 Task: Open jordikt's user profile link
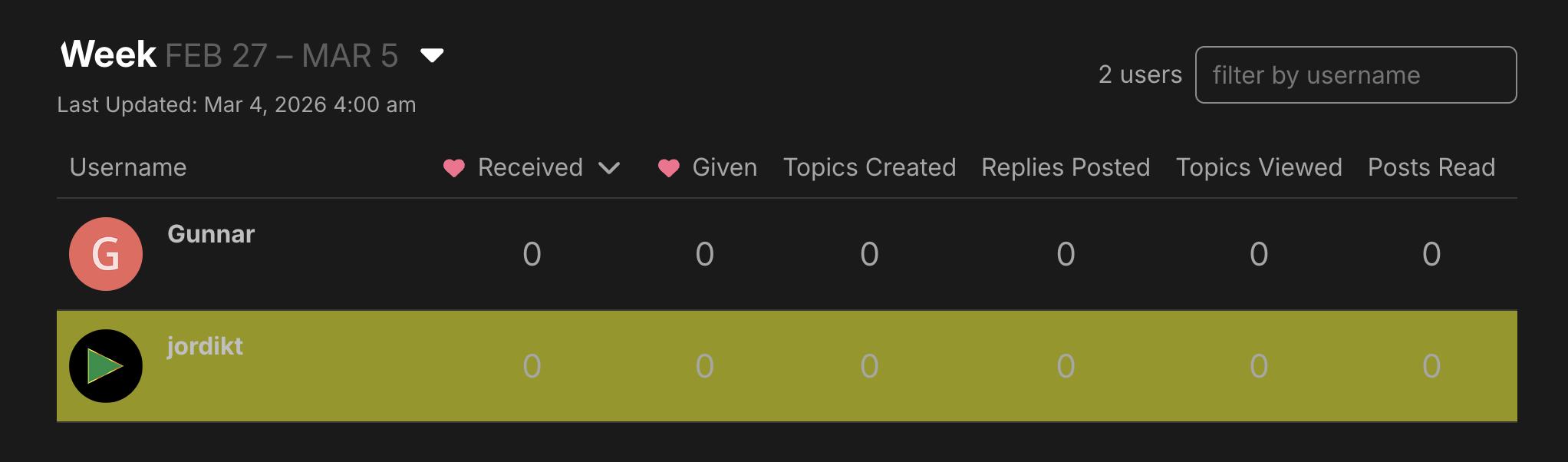click(205, 346)
